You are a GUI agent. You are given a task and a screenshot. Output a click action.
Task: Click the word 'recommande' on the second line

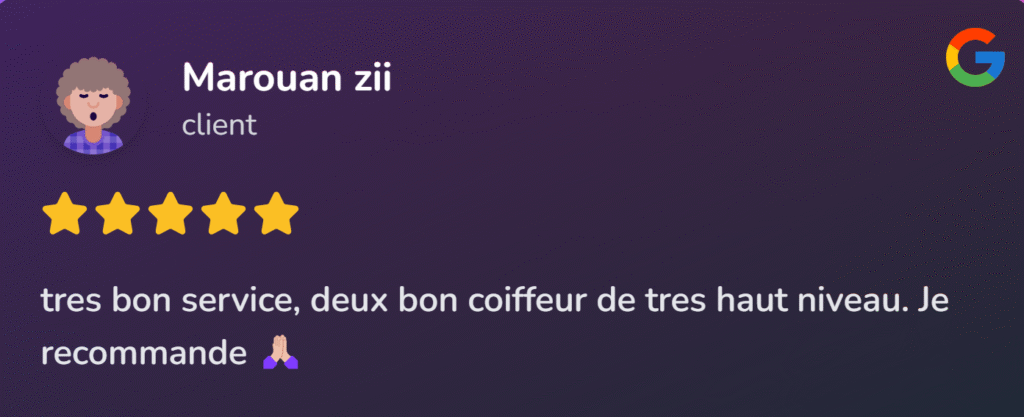[x=144, y=354]
